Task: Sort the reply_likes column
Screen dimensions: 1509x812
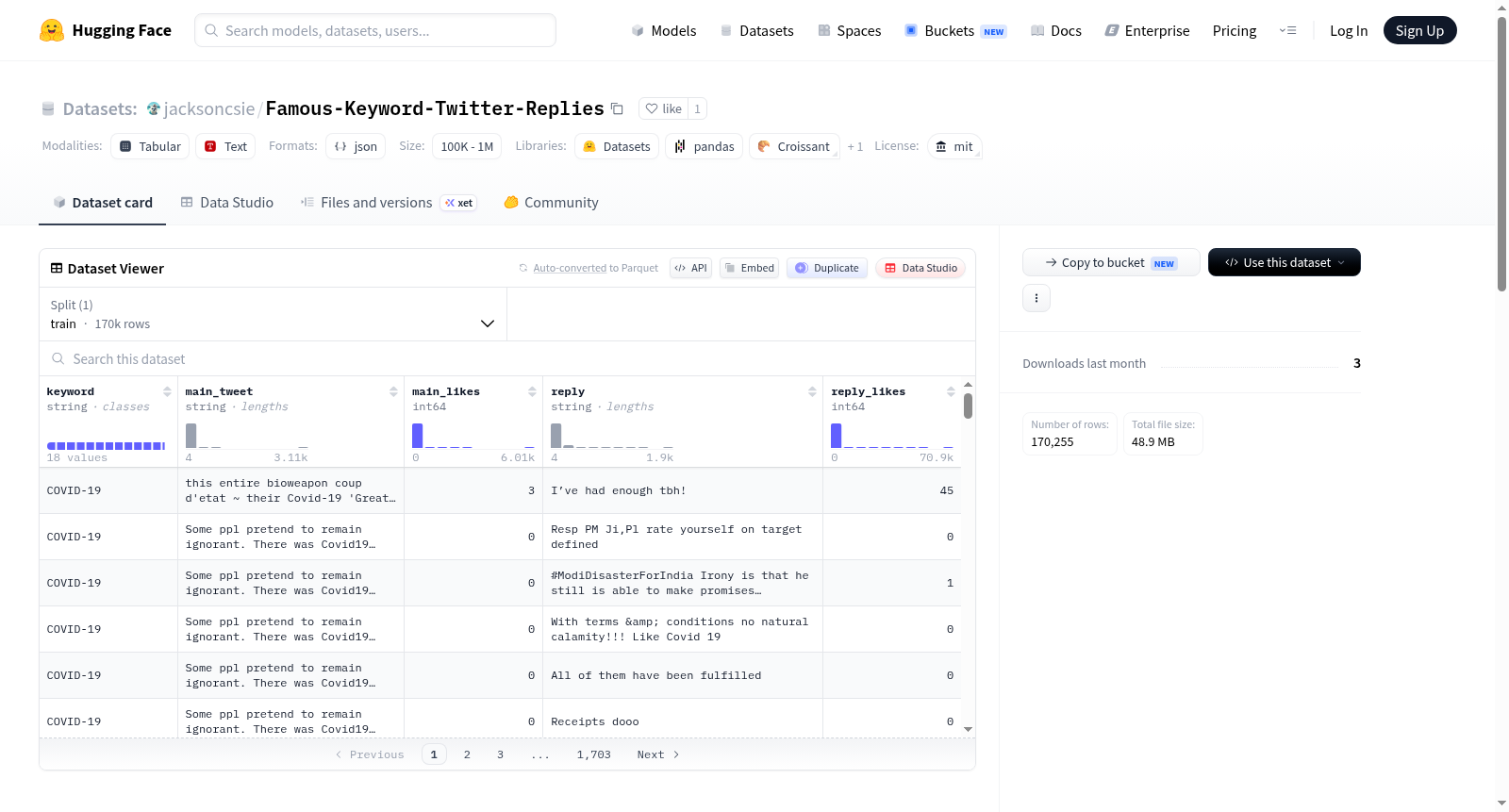Action: tap(951, 391)
